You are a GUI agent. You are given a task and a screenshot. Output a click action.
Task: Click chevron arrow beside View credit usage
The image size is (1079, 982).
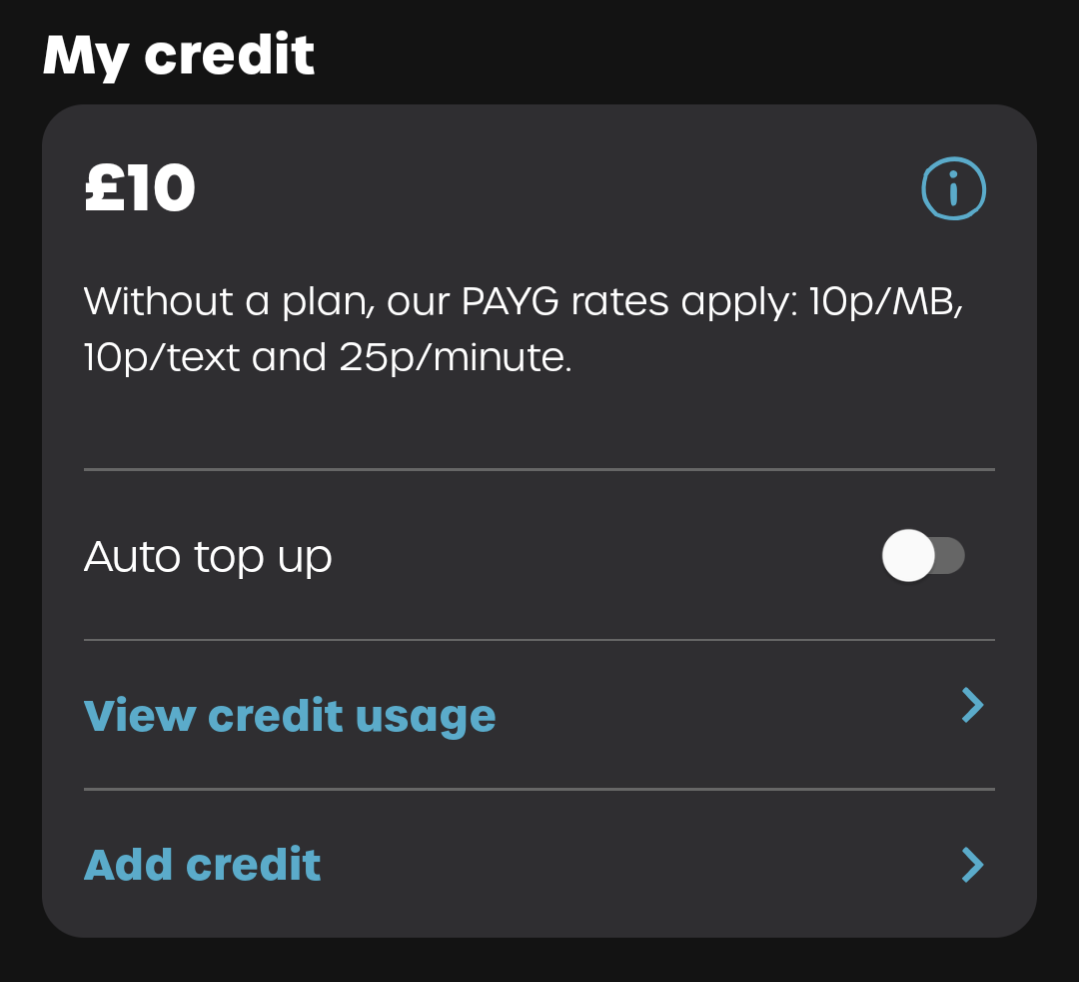click(972, 705)
